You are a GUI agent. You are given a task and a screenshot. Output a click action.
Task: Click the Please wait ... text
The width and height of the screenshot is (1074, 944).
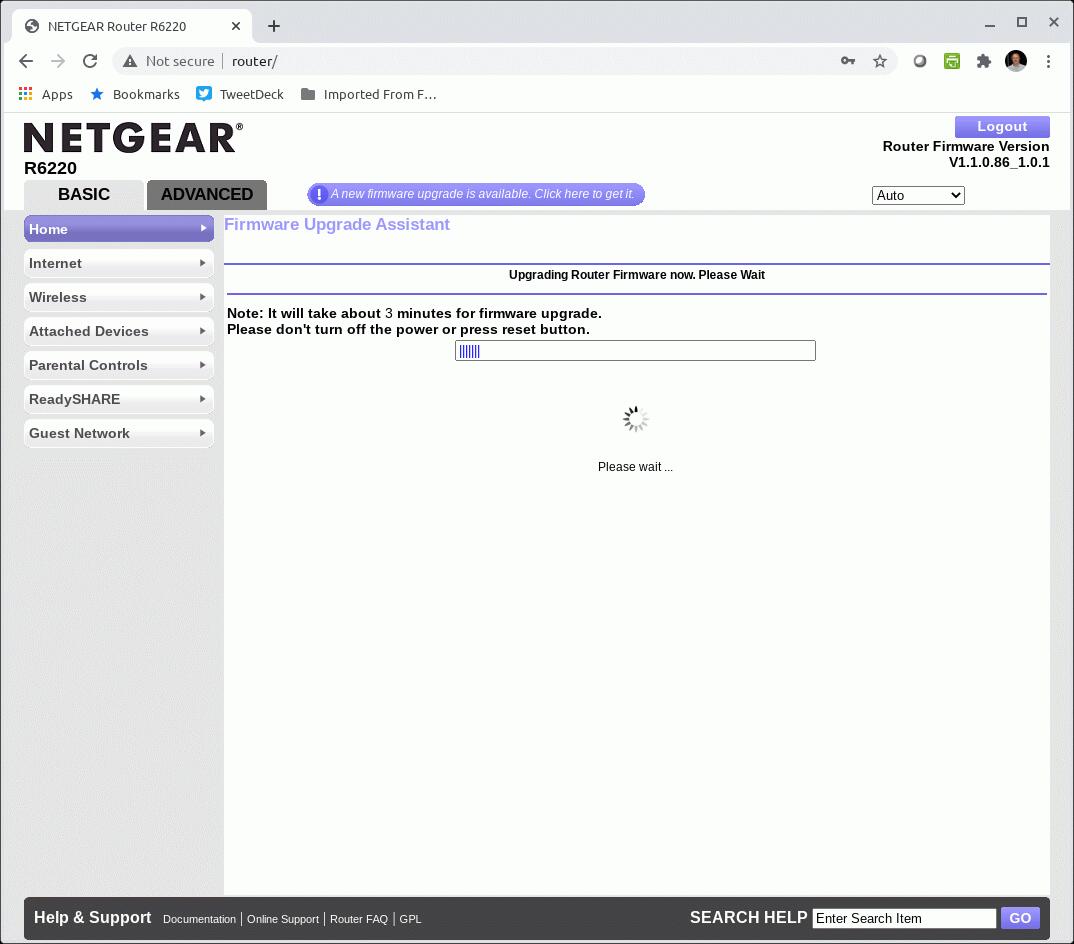(635, 467)
